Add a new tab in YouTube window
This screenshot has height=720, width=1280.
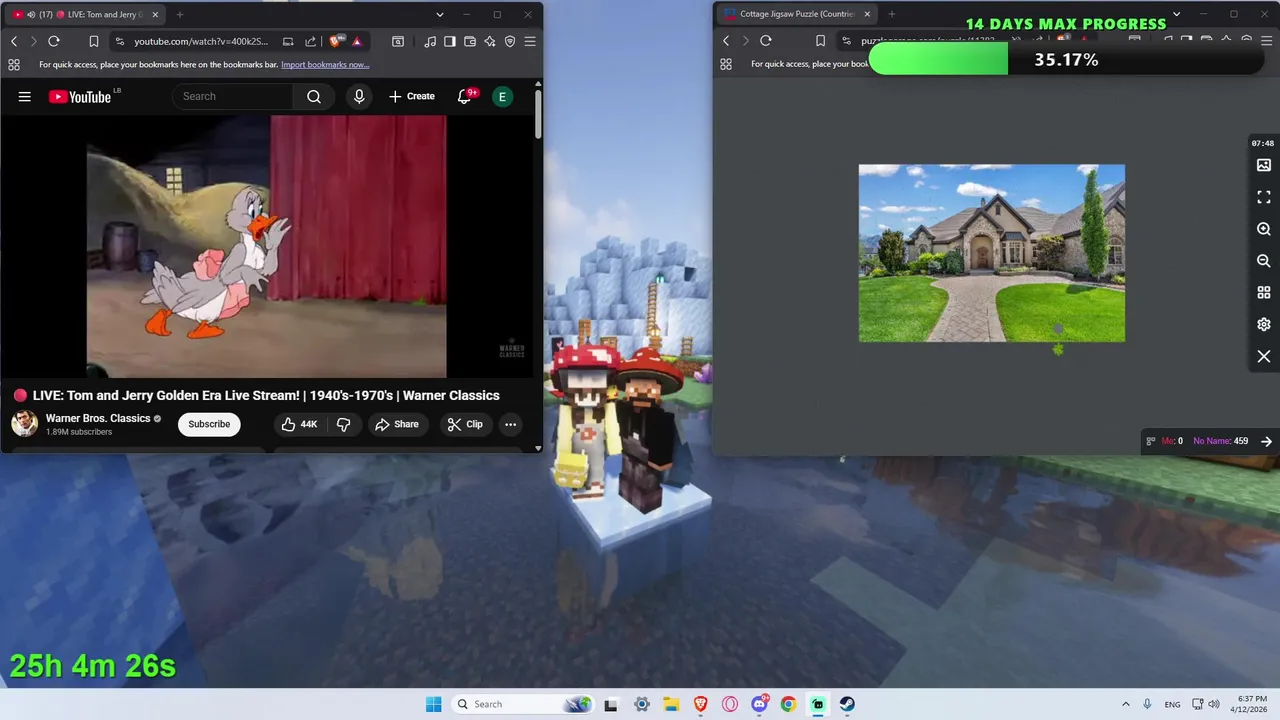coord(180,14)
